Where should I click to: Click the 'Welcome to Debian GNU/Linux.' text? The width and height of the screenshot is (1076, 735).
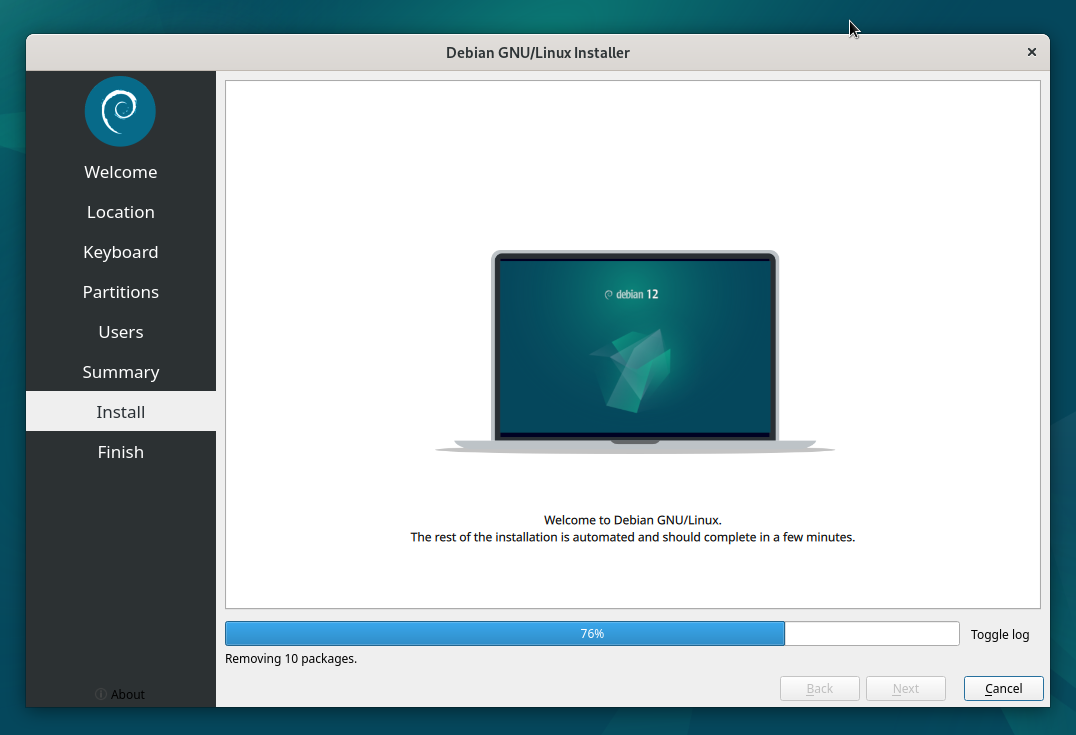pos(633,520)
